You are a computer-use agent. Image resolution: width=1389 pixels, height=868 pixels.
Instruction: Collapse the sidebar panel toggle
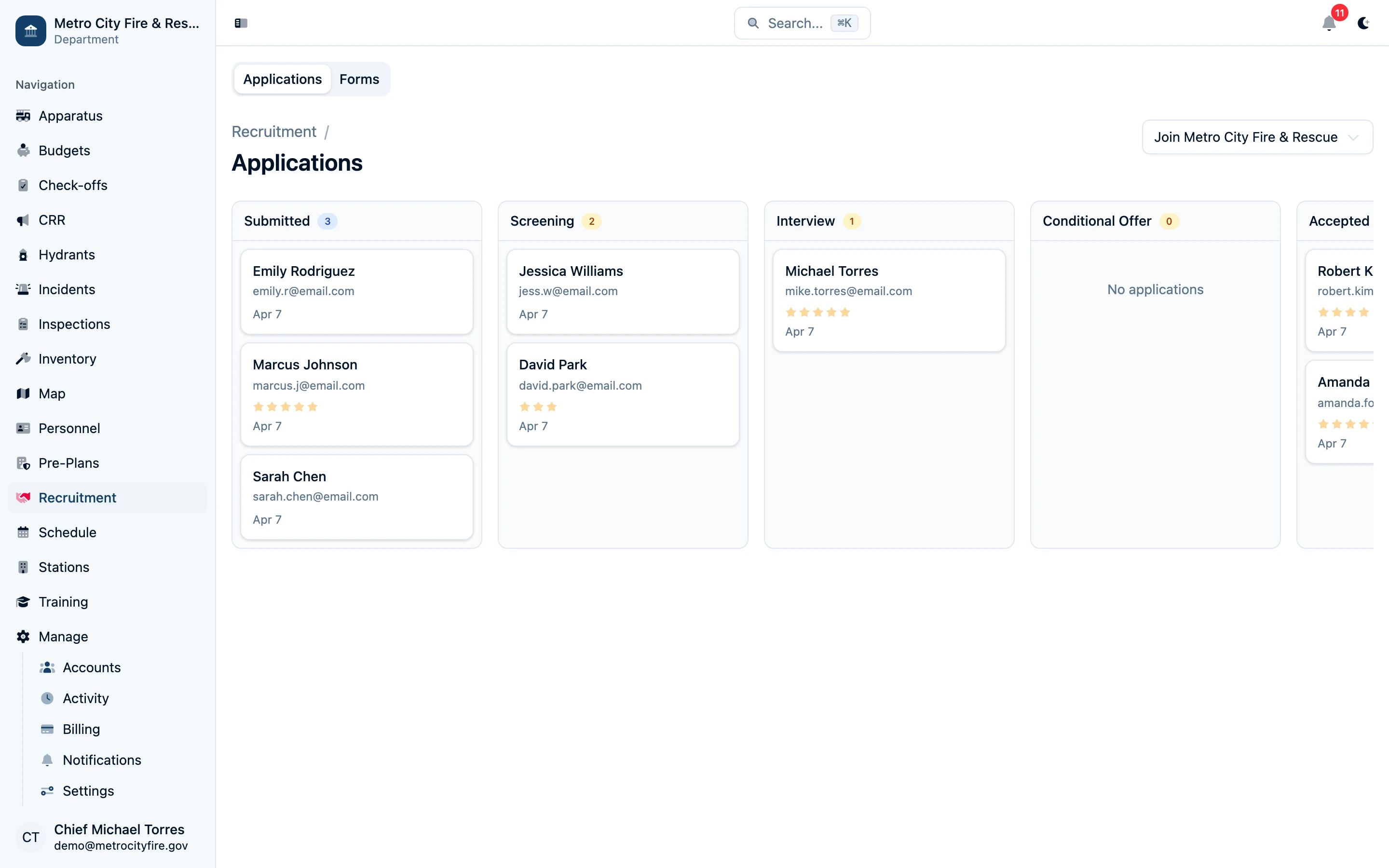[x=241, y=23]
